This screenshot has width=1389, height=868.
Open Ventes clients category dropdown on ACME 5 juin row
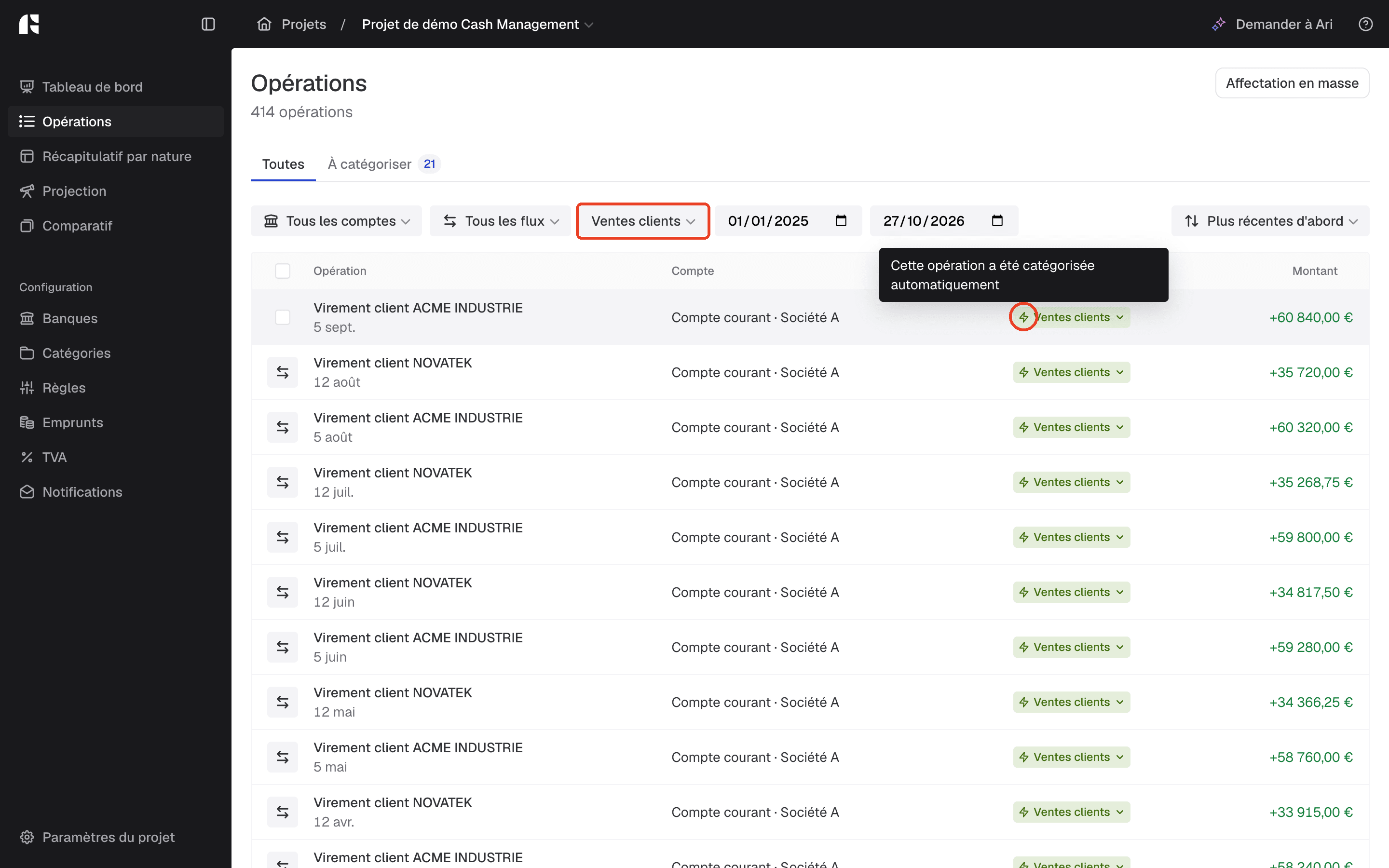point(1071,648)
